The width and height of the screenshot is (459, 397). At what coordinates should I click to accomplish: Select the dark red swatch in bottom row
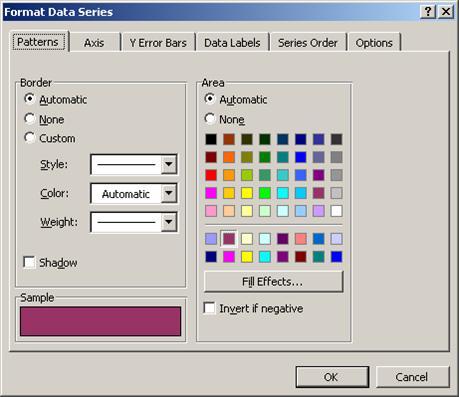tap(301, 257)
